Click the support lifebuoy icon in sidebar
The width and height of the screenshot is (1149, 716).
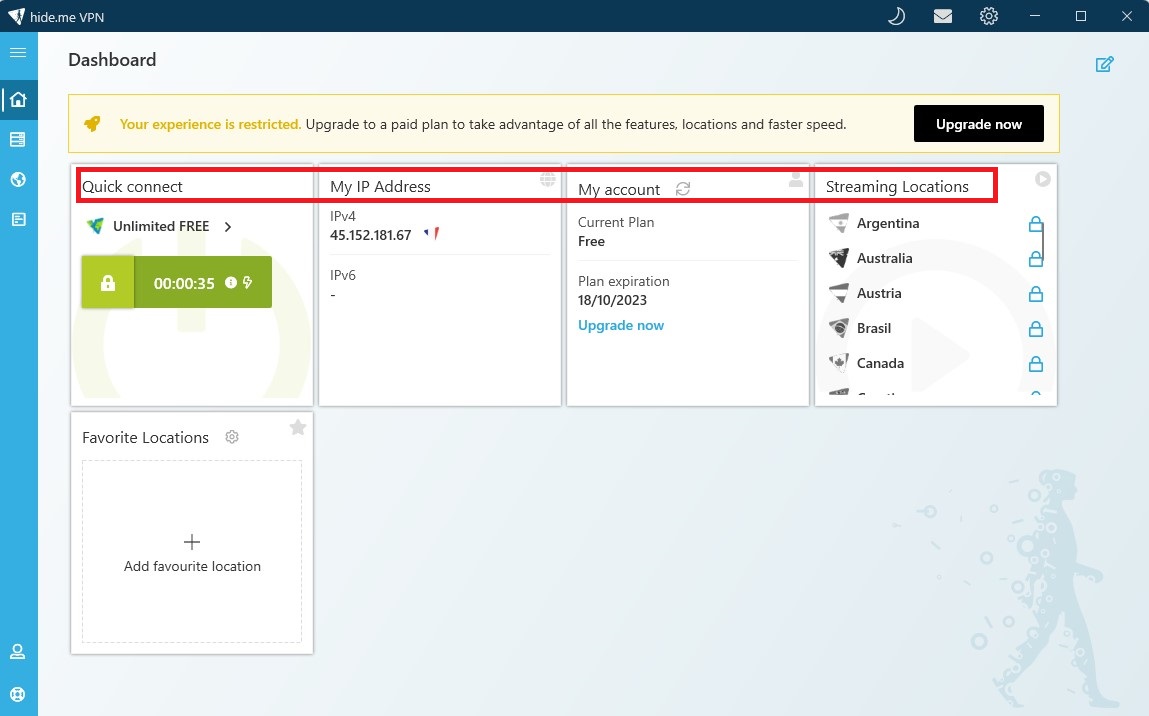point(18,694)
